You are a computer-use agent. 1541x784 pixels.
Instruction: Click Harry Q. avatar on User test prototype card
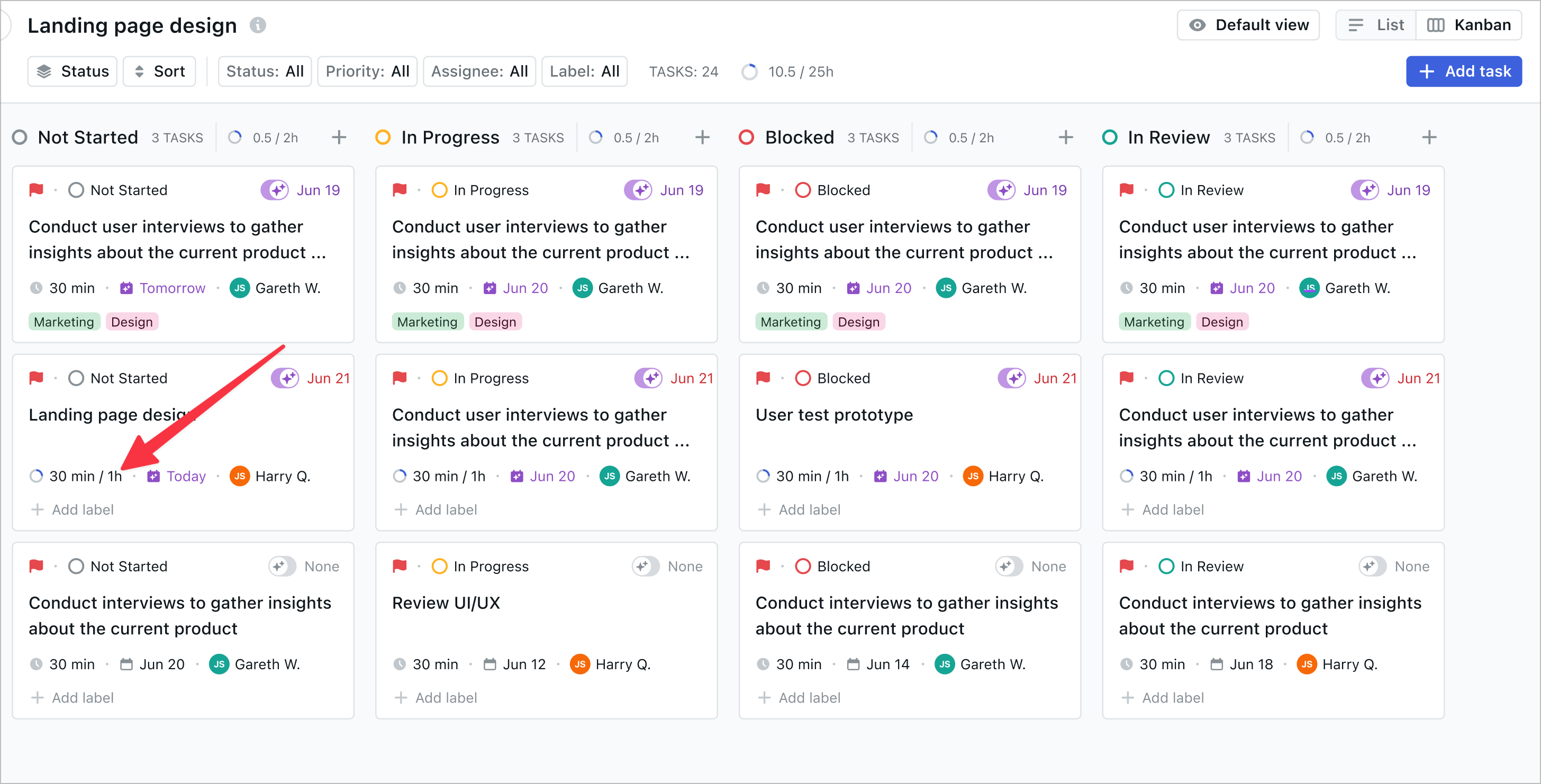(973, 476)
